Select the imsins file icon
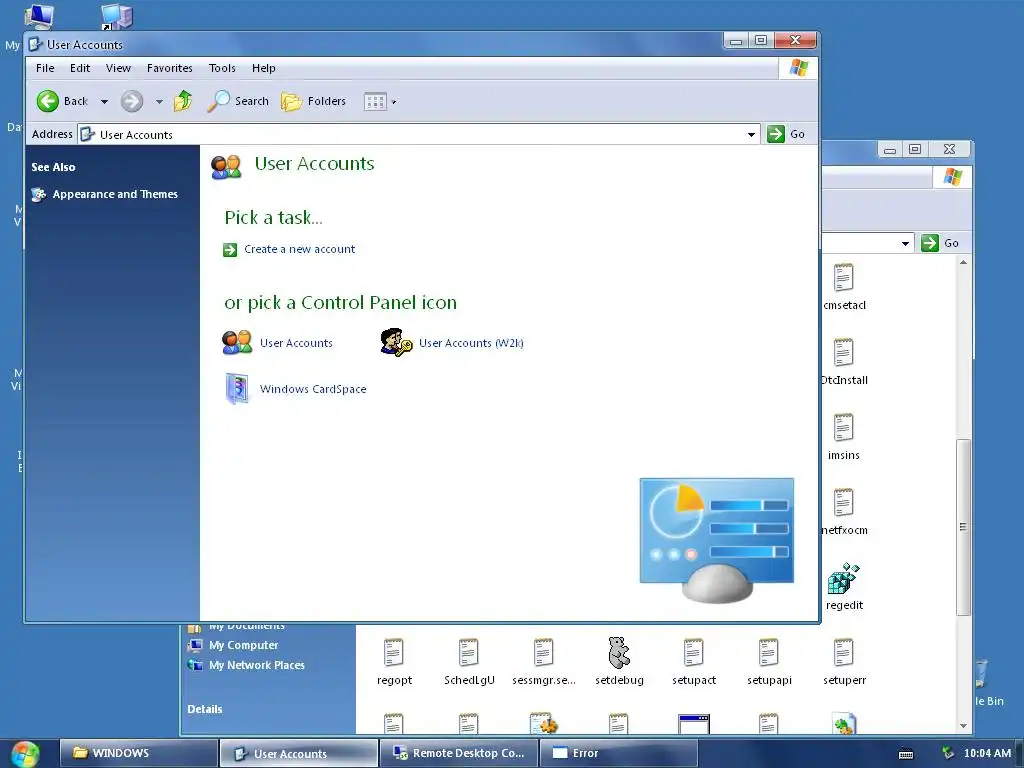The height and width of the screenshot is (768, 1024). (x=843, y=428)
